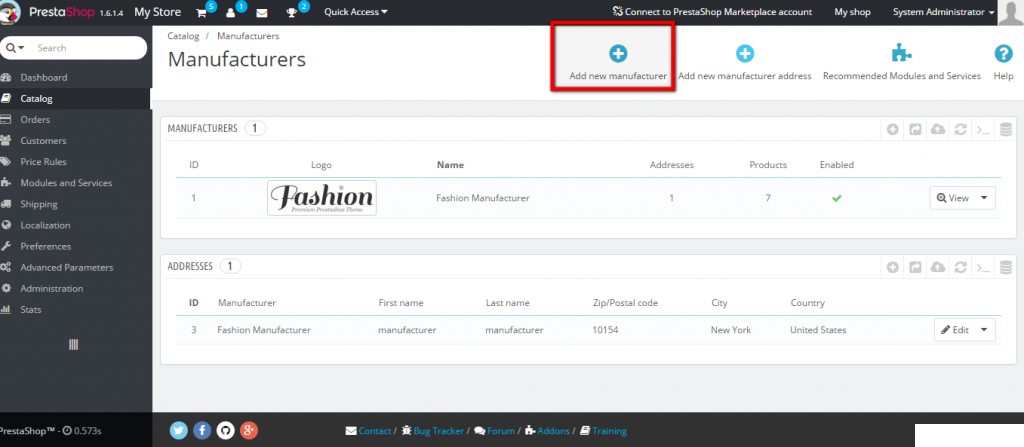Open the trophy notifications icon
The height and width of the screenshot is (447, 1024).
click(x=291, y=12)
